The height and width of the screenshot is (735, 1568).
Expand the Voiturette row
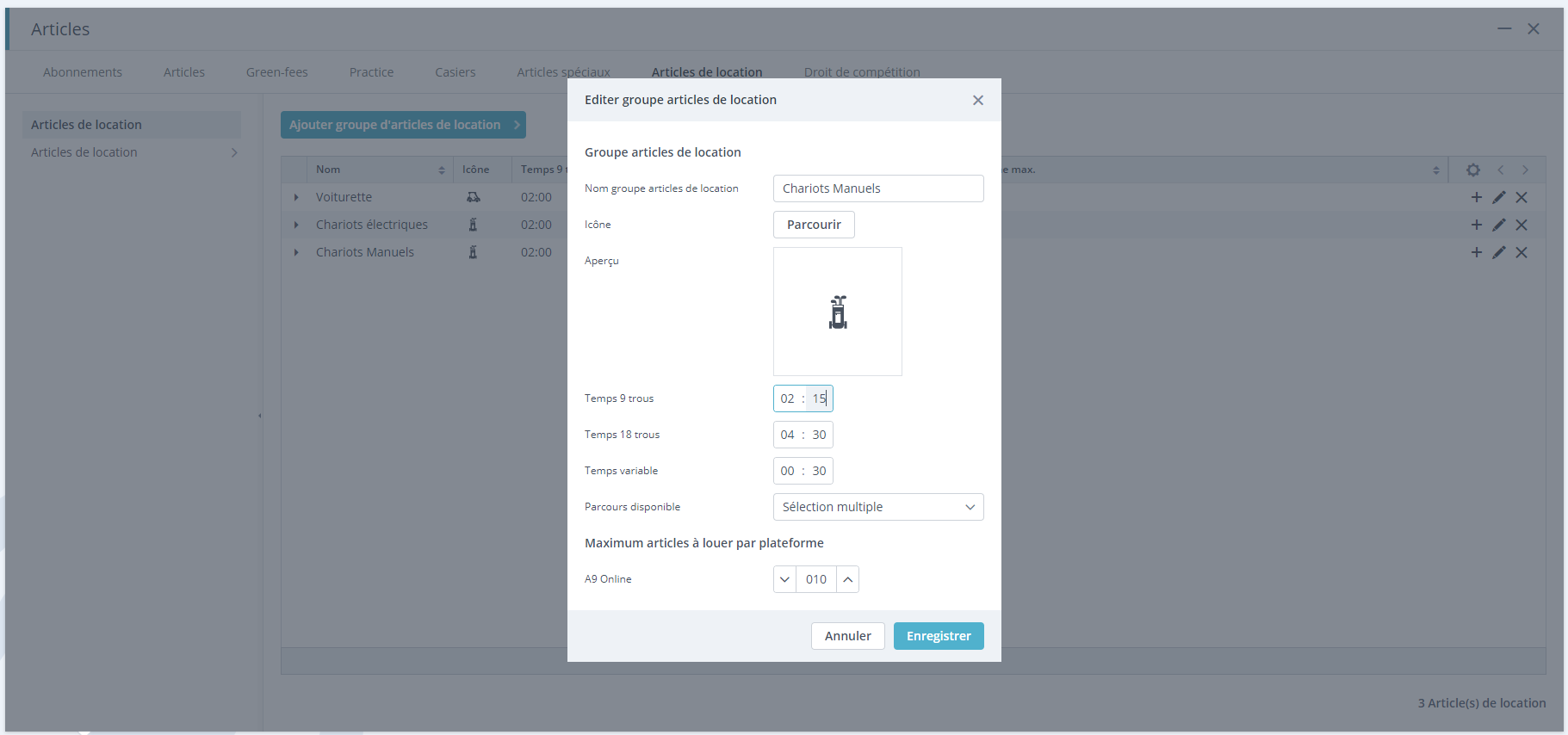click(x=296, y=197)
